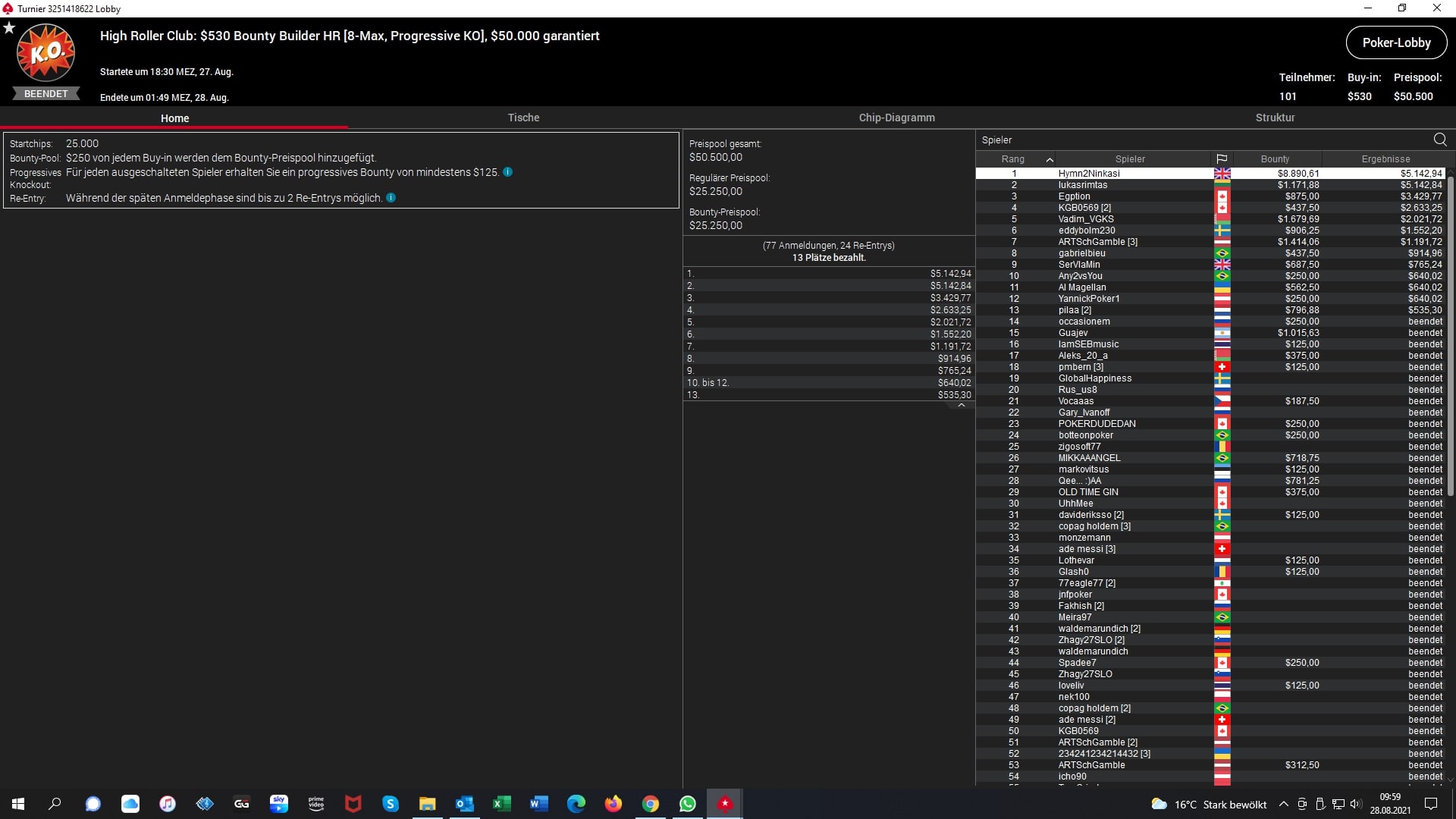
Task: Sort by Ergebnisse column header
Action: tap(1385, 159)
